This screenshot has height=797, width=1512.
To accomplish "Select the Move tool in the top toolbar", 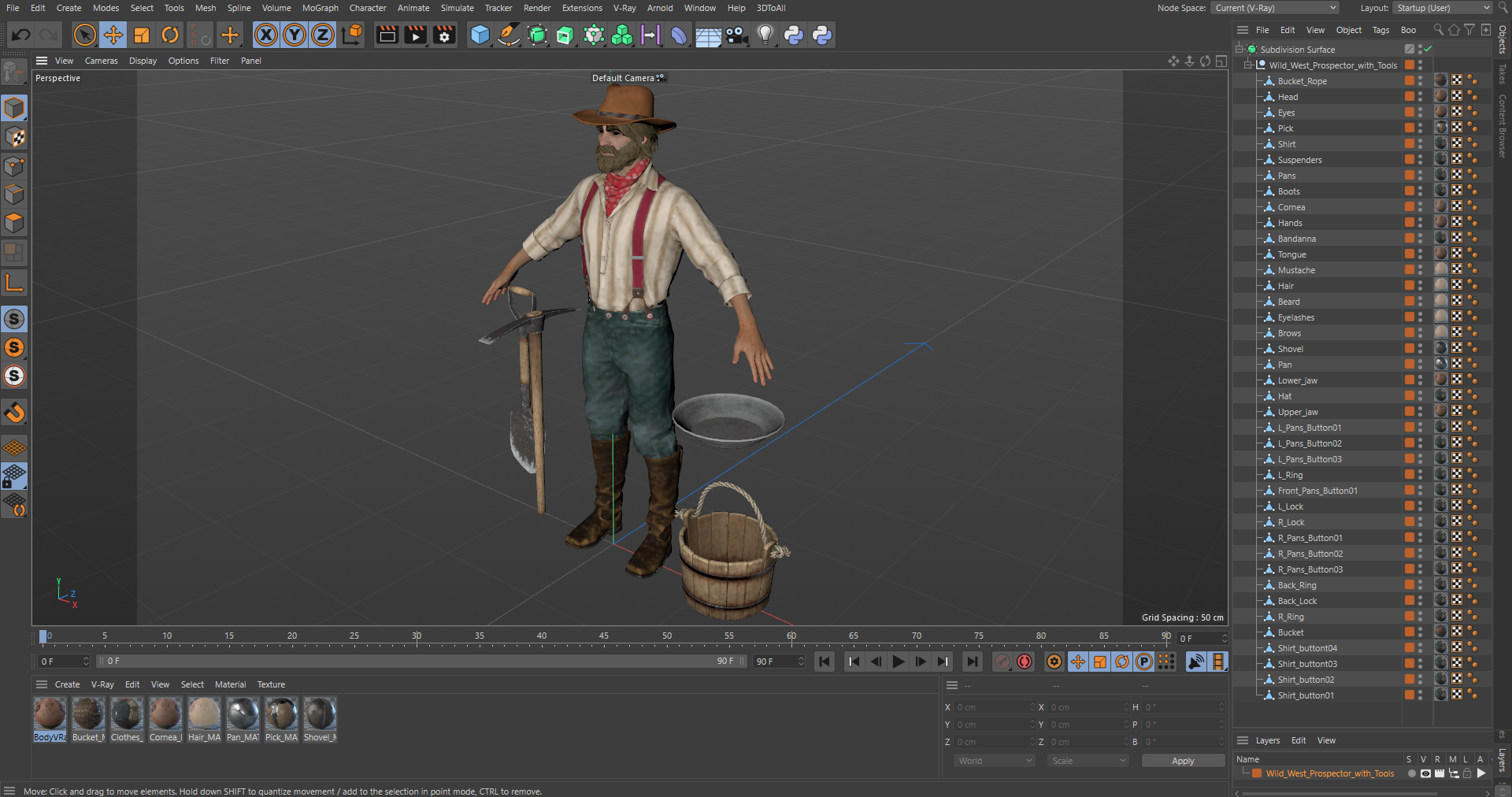I will point(113,35).
